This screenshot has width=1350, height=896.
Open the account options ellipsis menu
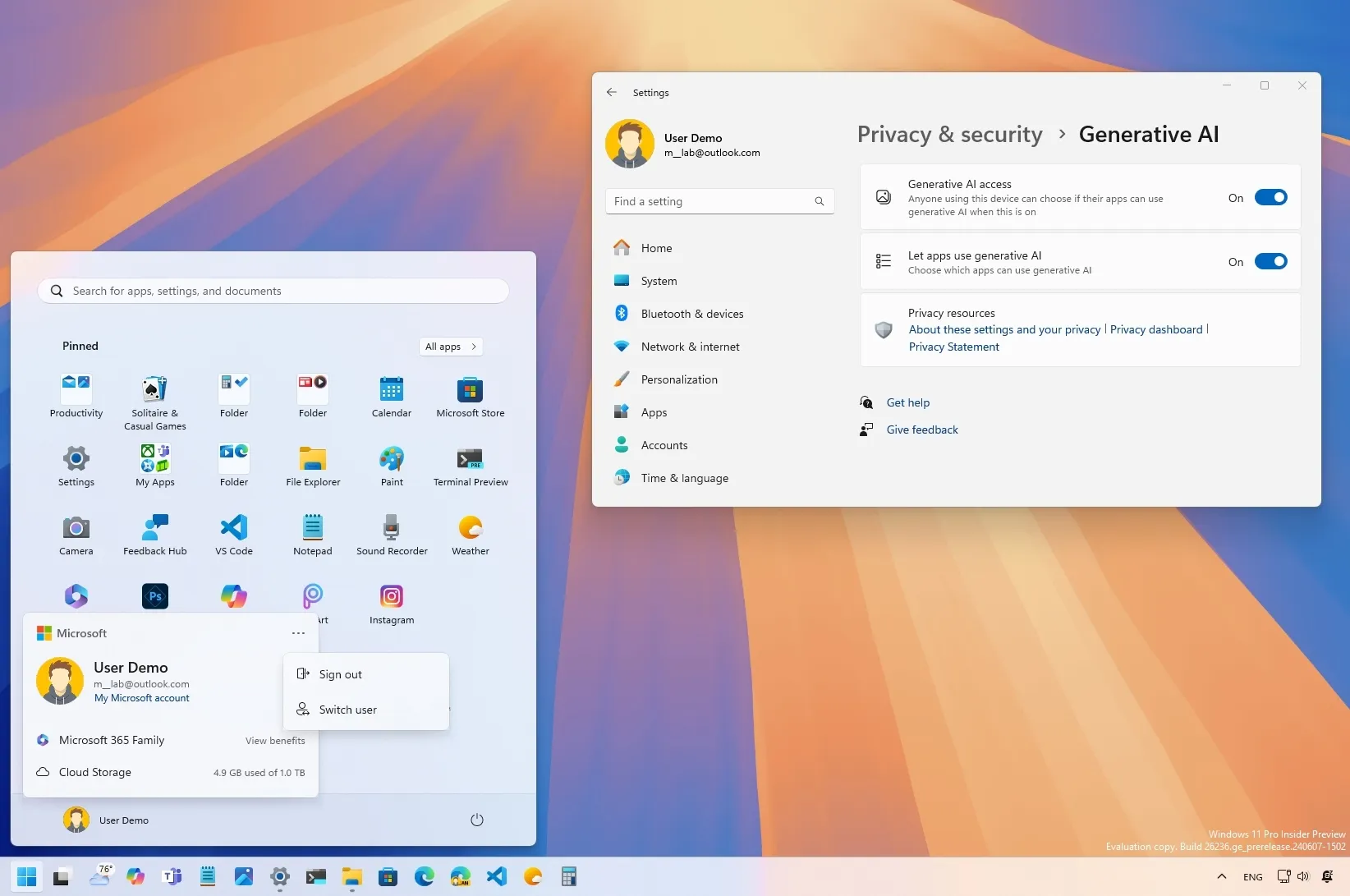pos(298,632)
